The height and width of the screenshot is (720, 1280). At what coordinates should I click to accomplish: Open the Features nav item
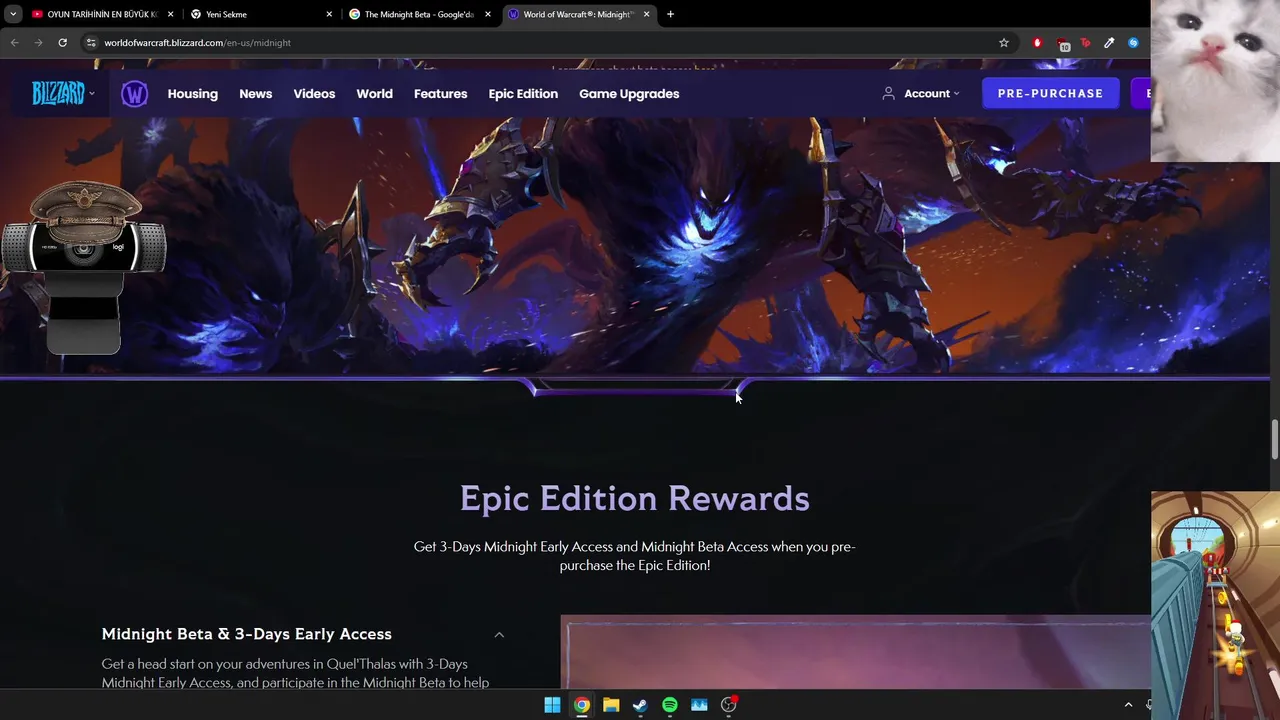click(x=440, y=94)
